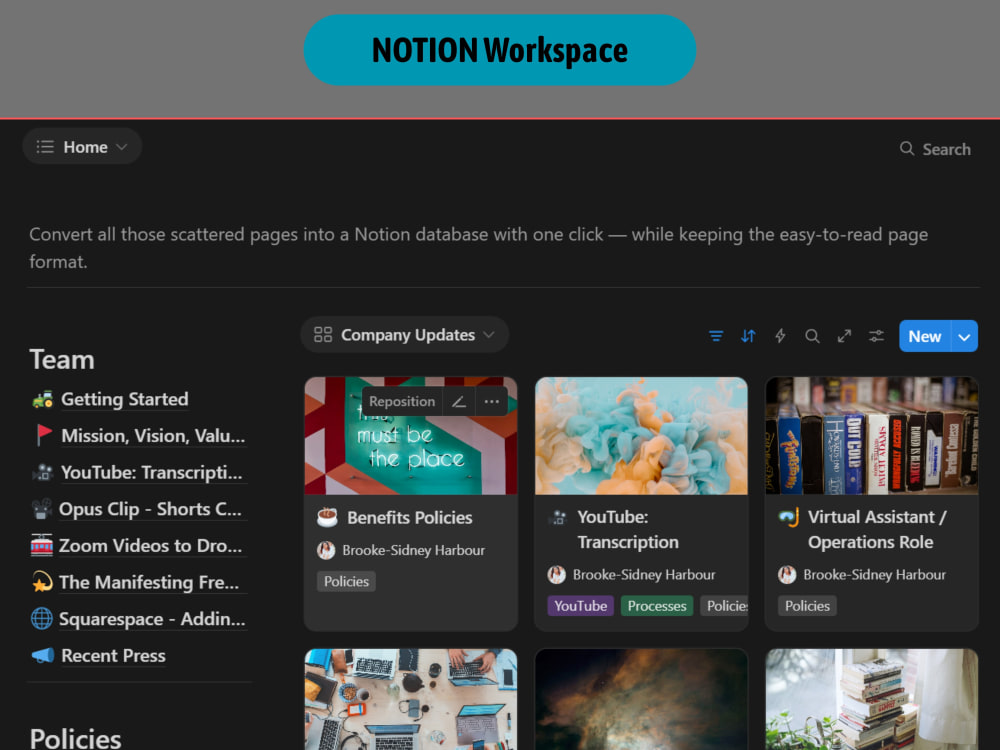
Task: Click the snorkel mask icon on Virtual Assistant
Action: [x=789, y=518]
